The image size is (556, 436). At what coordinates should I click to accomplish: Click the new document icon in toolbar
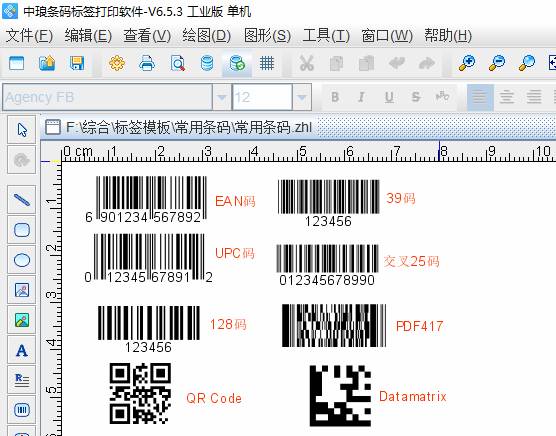[x=16, y=63]
